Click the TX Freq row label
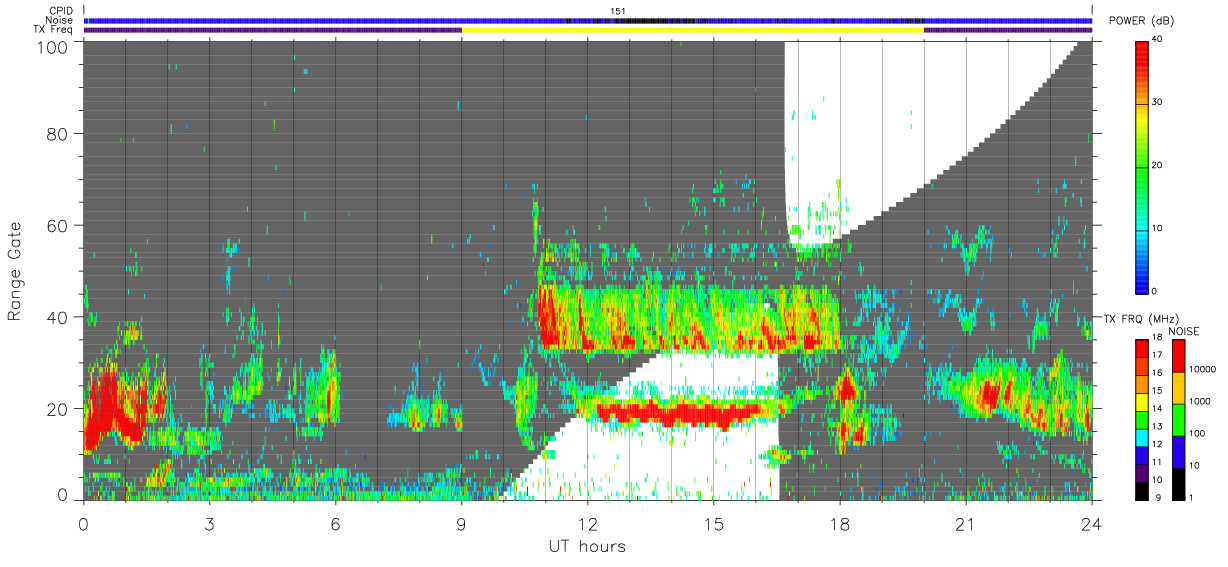Viewport: 1228px width, 567px height. coord(54,29)
